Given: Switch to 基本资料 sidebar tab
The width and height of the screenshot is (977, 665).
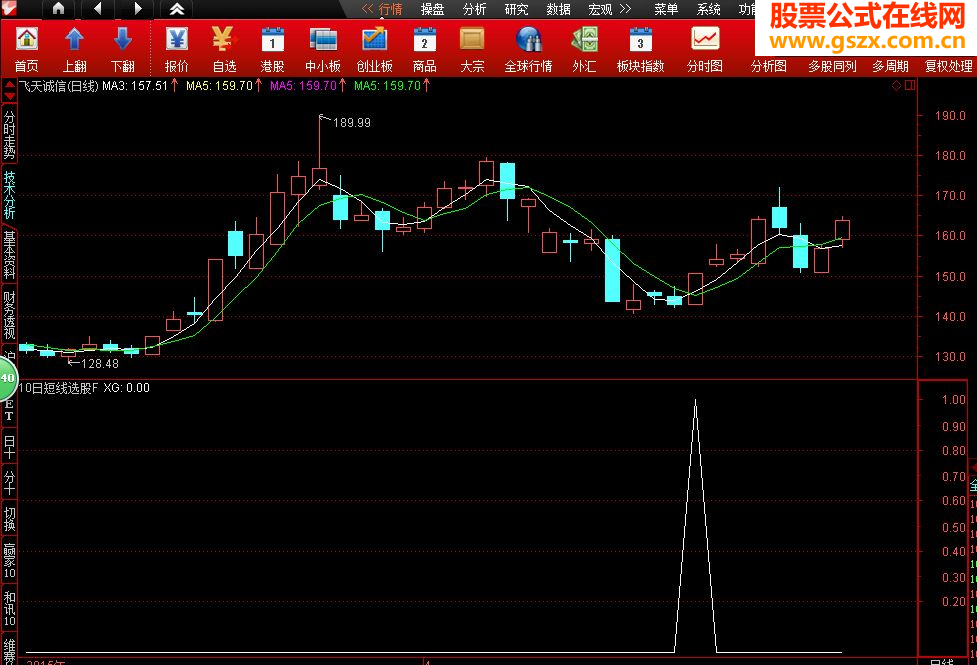Looking at the screenshot, I should pyautogui.click(x=9, y=254).
